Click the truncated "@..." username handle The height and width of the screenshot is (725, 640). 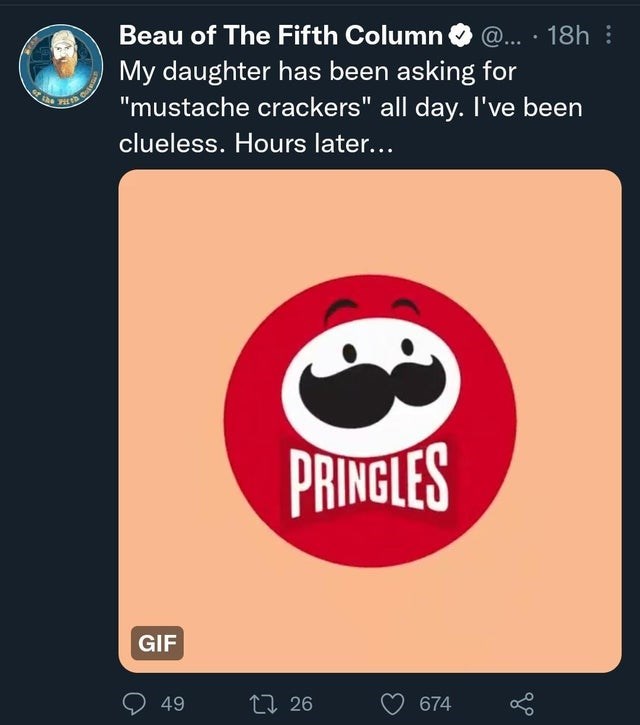501,37
